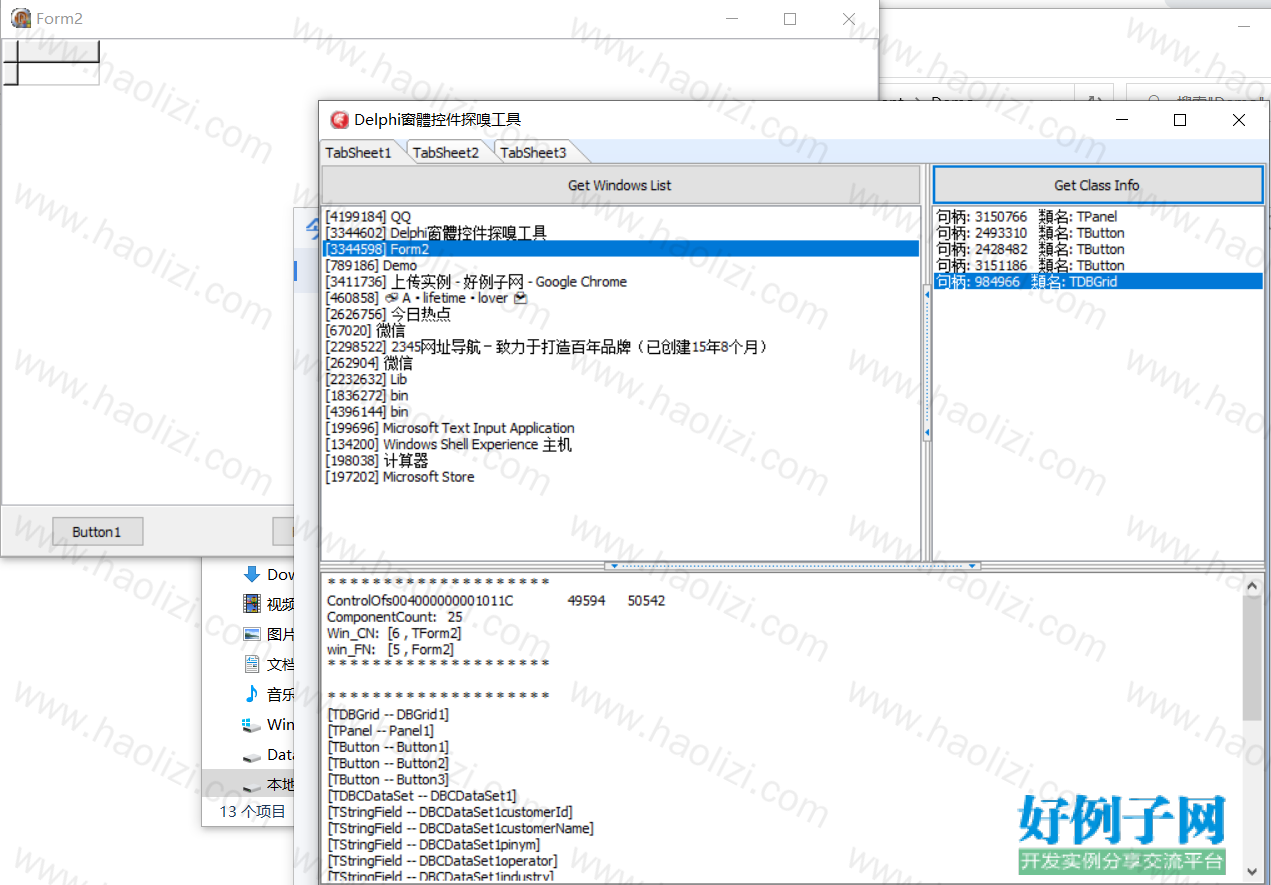Select the Data drive icon in Explorer
The height and width of the screenshot is (885, 1271).
[252, 755]
